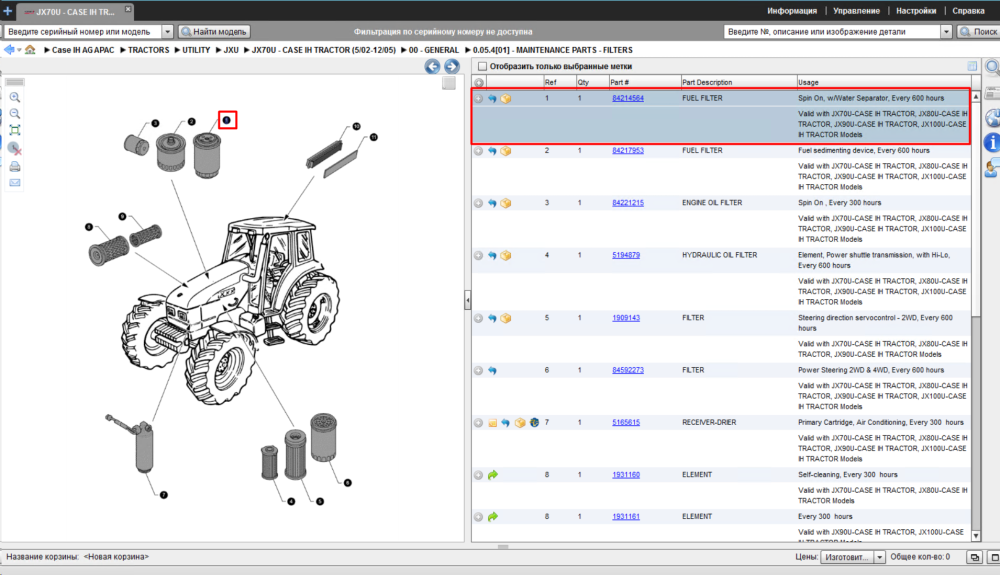Open the Настройки menu
The width and height of the screenshot is (1000, 575).
(916, 11)
